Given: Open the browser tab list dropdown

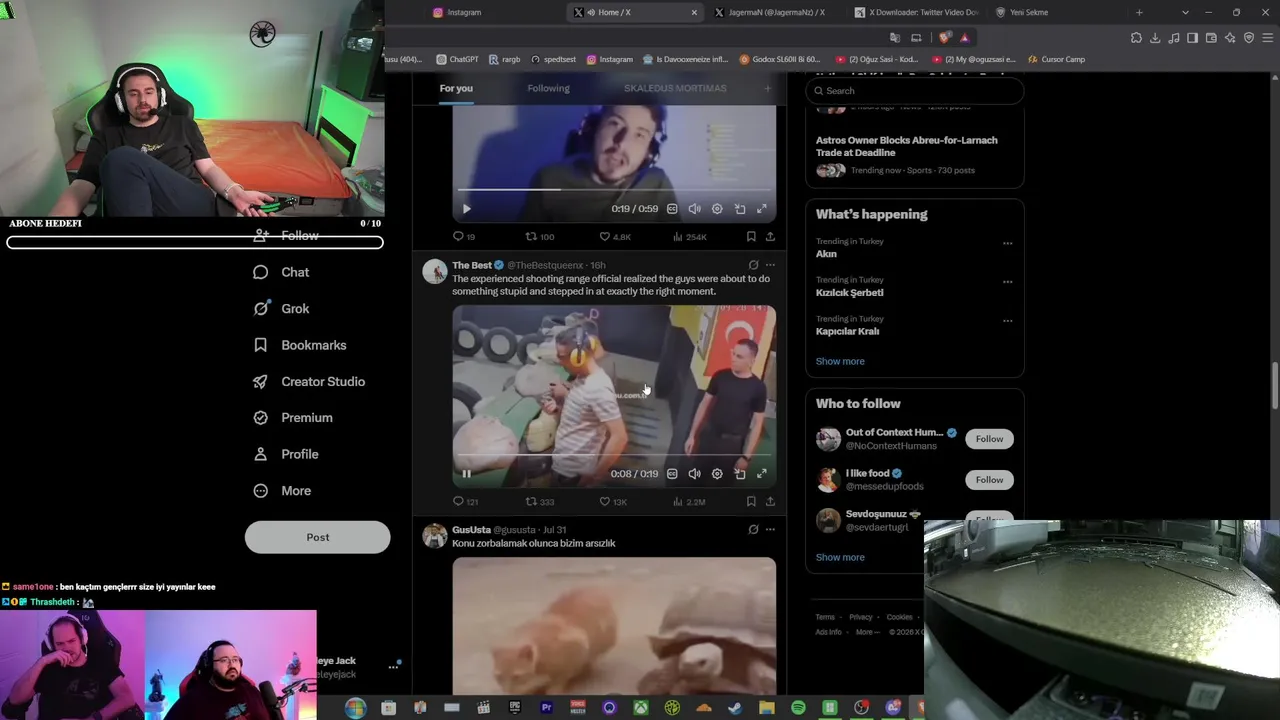Looking at the screenshot, I should pyautogui.click(x=1185, y=12).
